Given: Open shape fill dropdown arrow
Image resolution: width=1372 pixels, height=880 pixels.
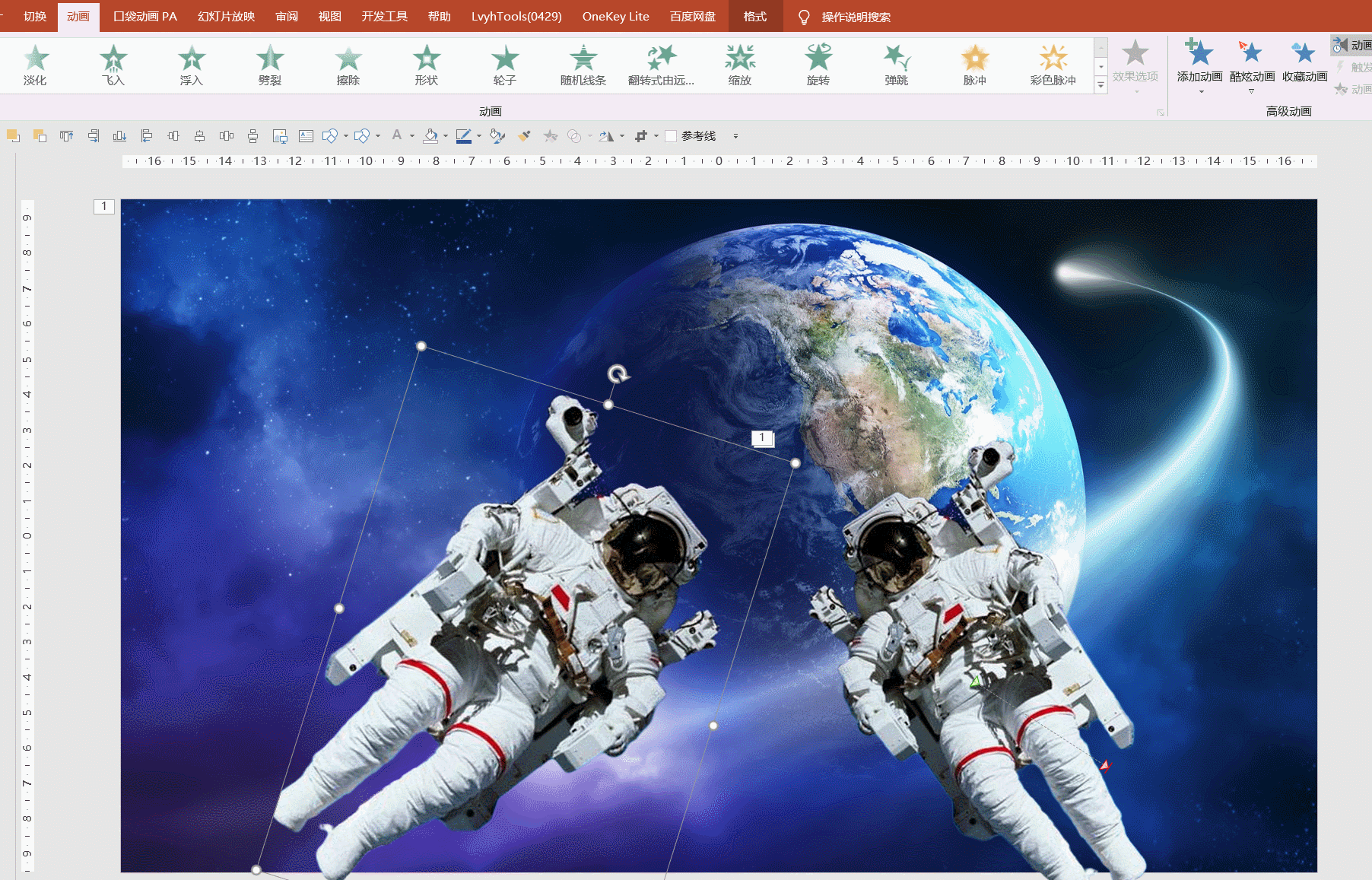Looking at the screenshot, I should coord(446,136).
